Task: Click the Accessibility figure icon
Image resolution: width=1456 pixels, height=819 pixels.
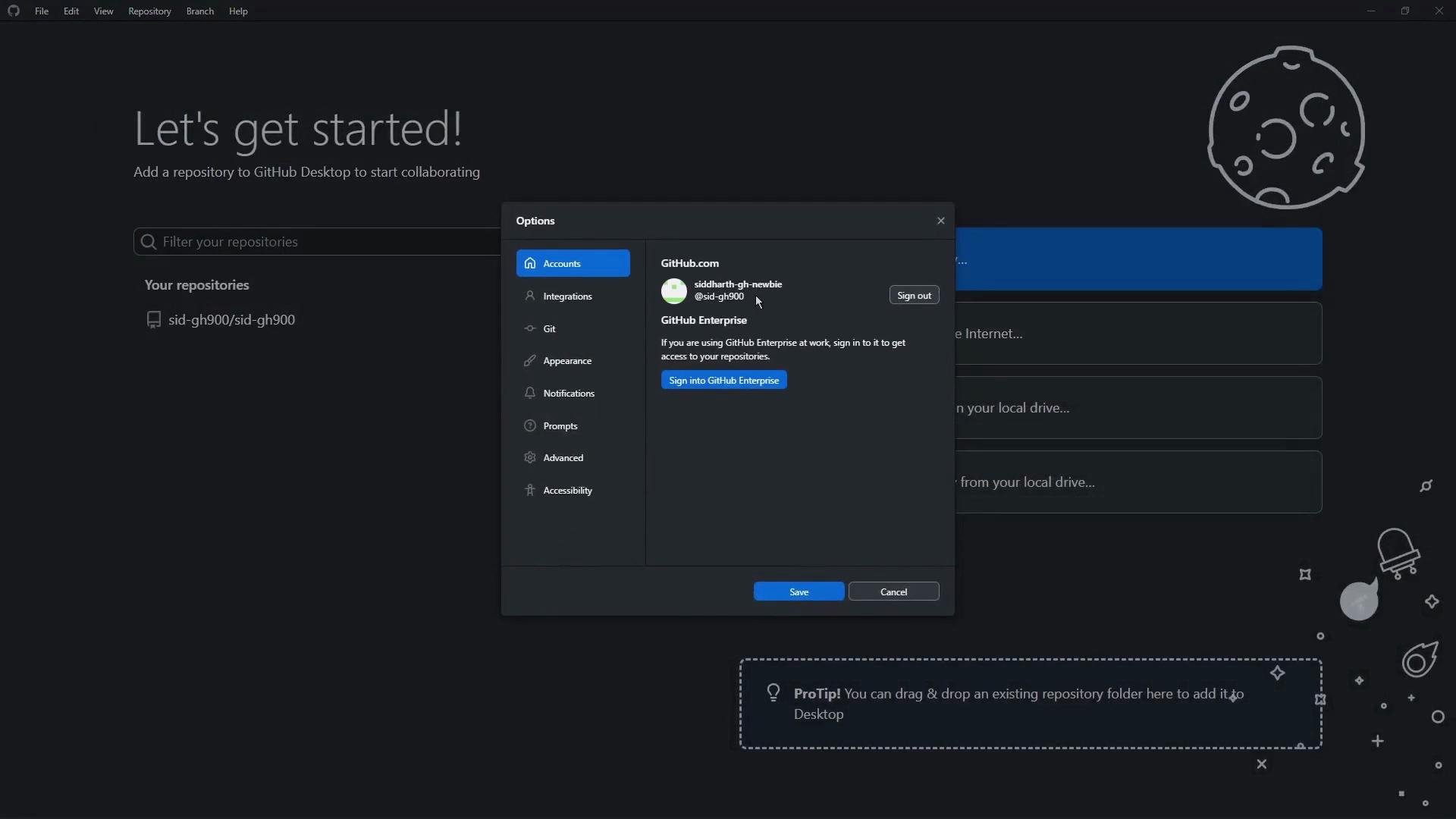Action: coord(530,490)
